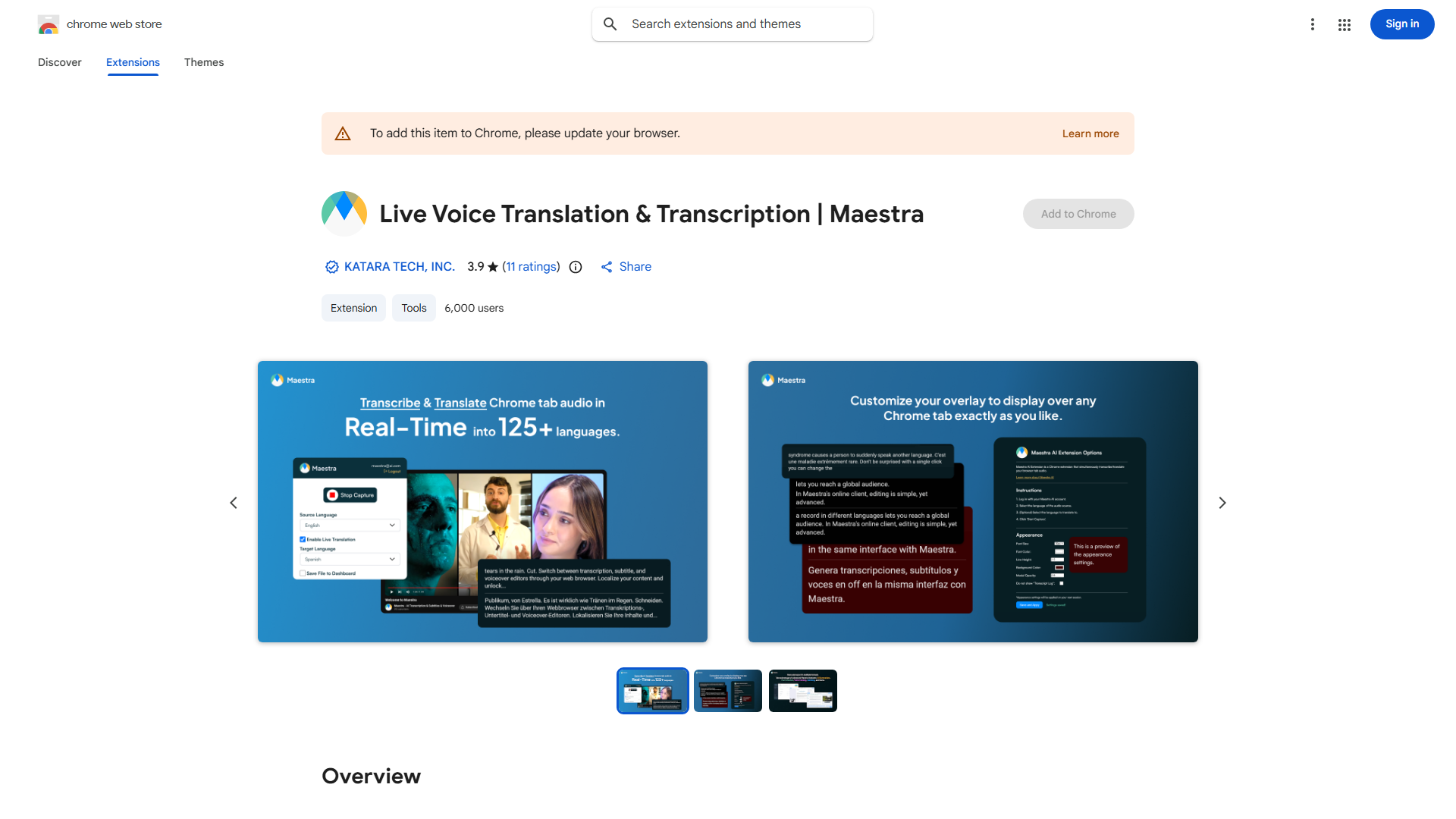
Task: Open the info icon beside the rating
Action: click(x=575, y=266)
